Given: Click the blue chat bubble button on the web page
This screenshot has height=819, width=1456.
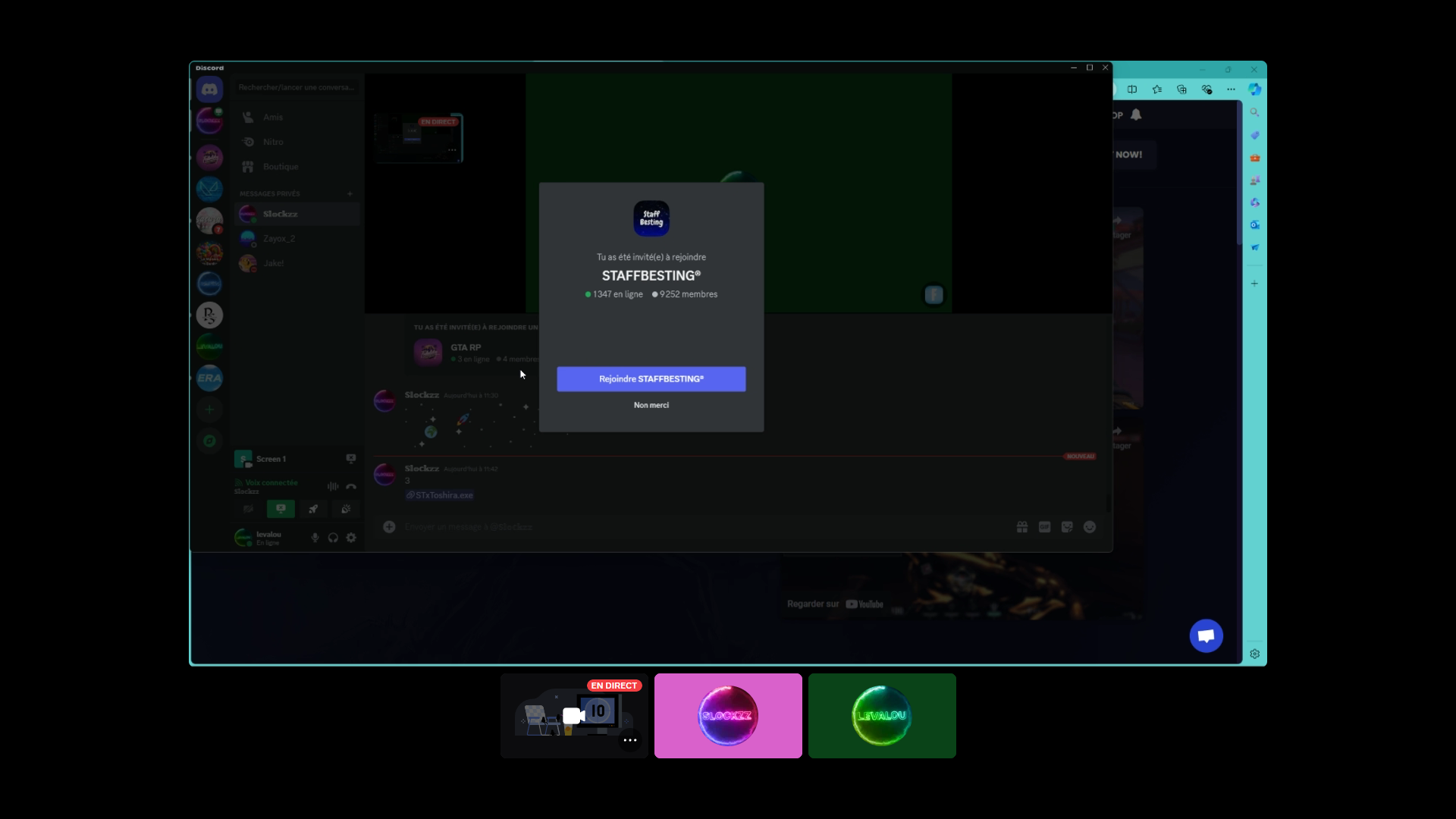Looking at the screenshot, I should click(x=1207, y=635).
